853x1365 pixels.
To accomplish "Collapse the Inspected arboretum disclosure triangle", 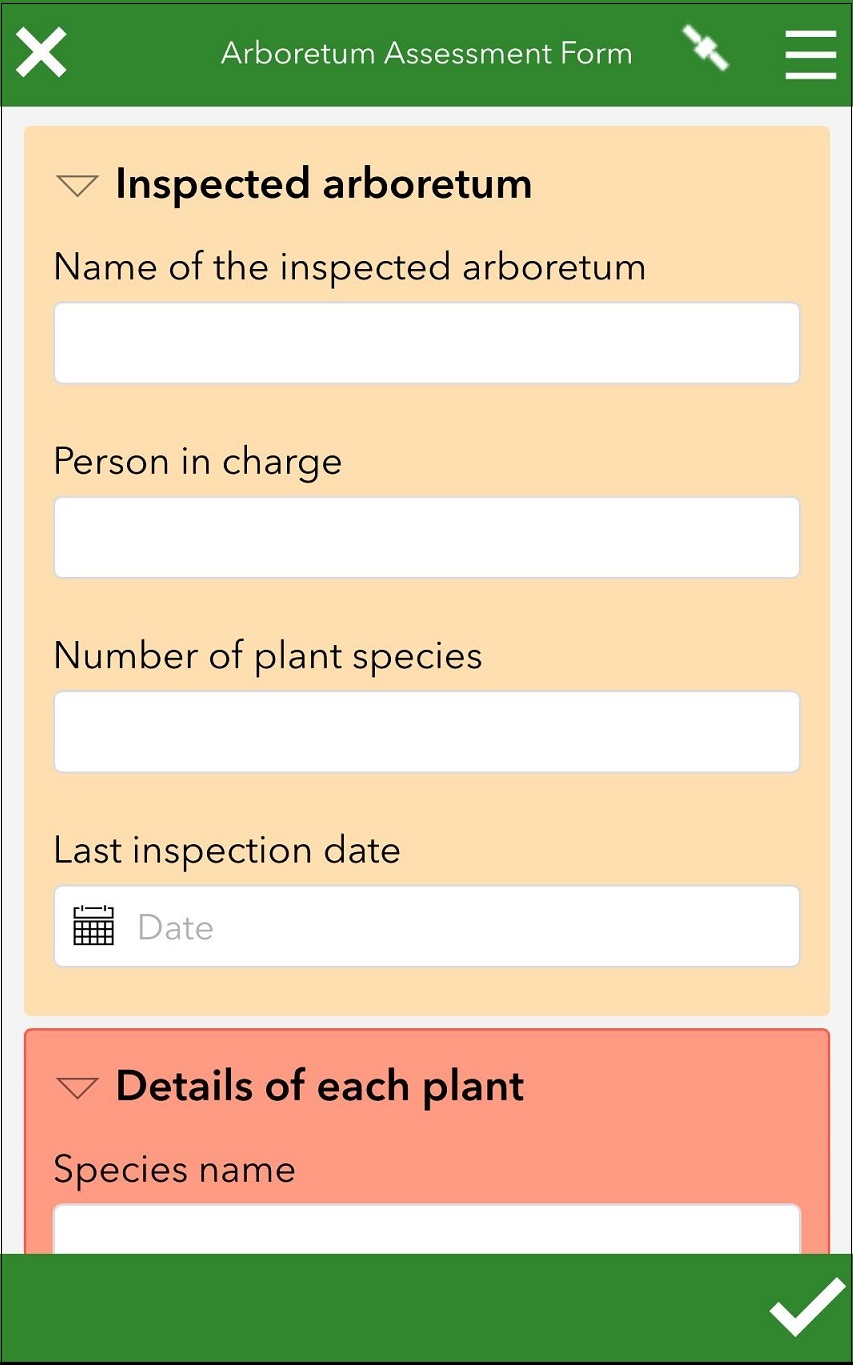I will [76, 186].
